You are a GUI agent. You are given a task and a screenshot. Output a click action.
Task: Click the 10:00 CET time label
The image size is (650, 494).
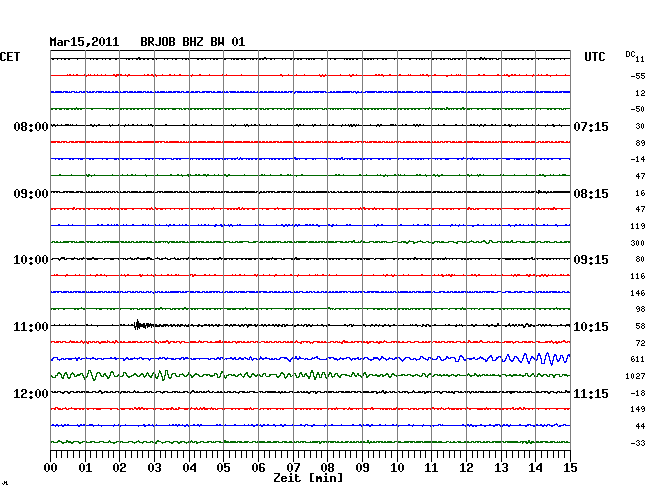[31, 260]
